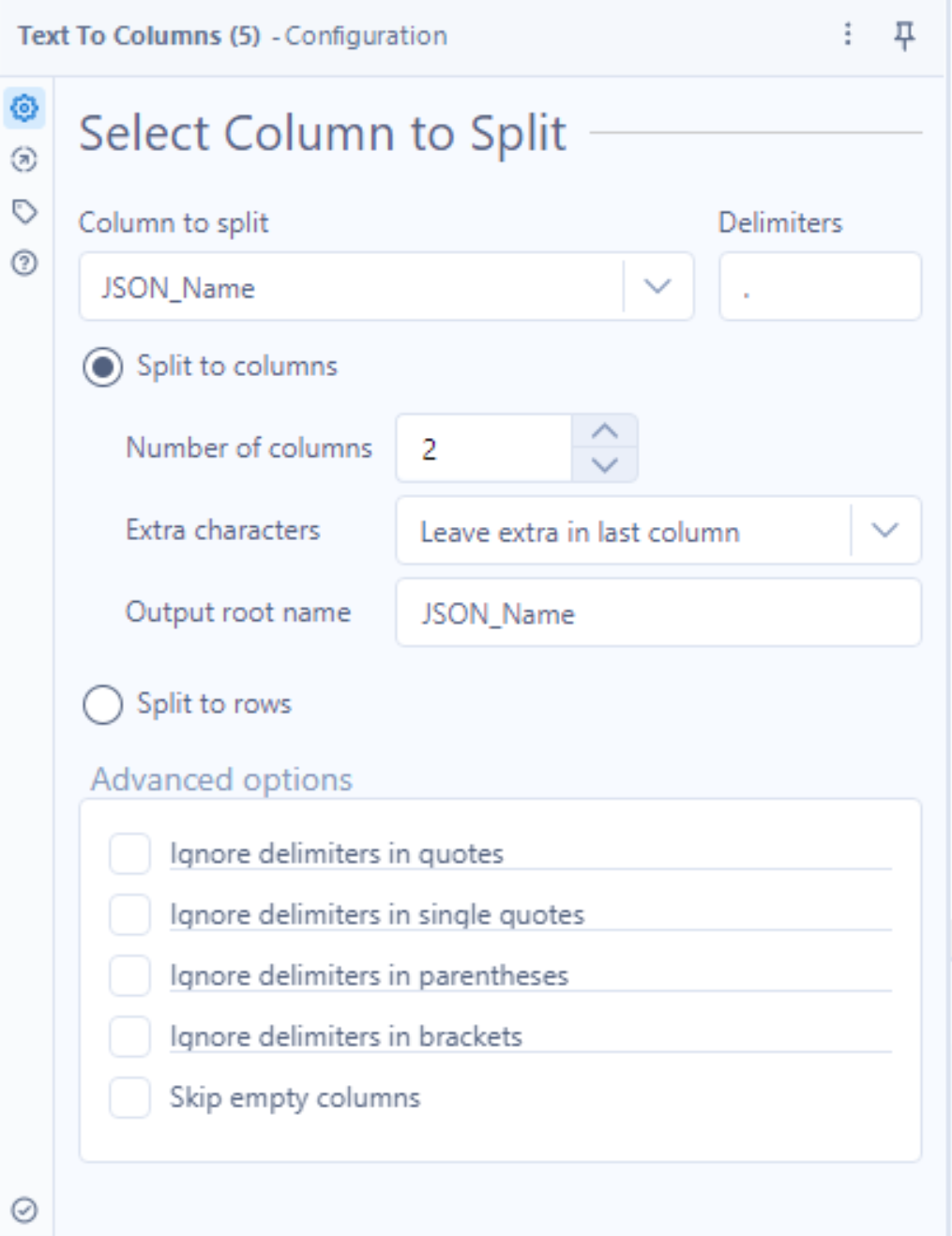Image resolution: width=952 pixels, height=1236 pixels.
Task: Enable Ignore delimiters in quotes
Action: click(129, 853)
